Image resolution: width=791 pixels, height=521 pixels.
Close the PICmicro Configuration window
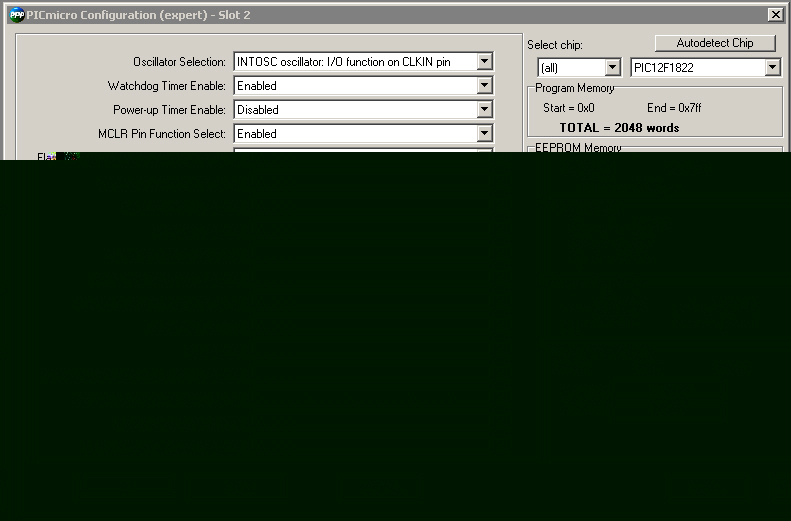click(775, 15)
